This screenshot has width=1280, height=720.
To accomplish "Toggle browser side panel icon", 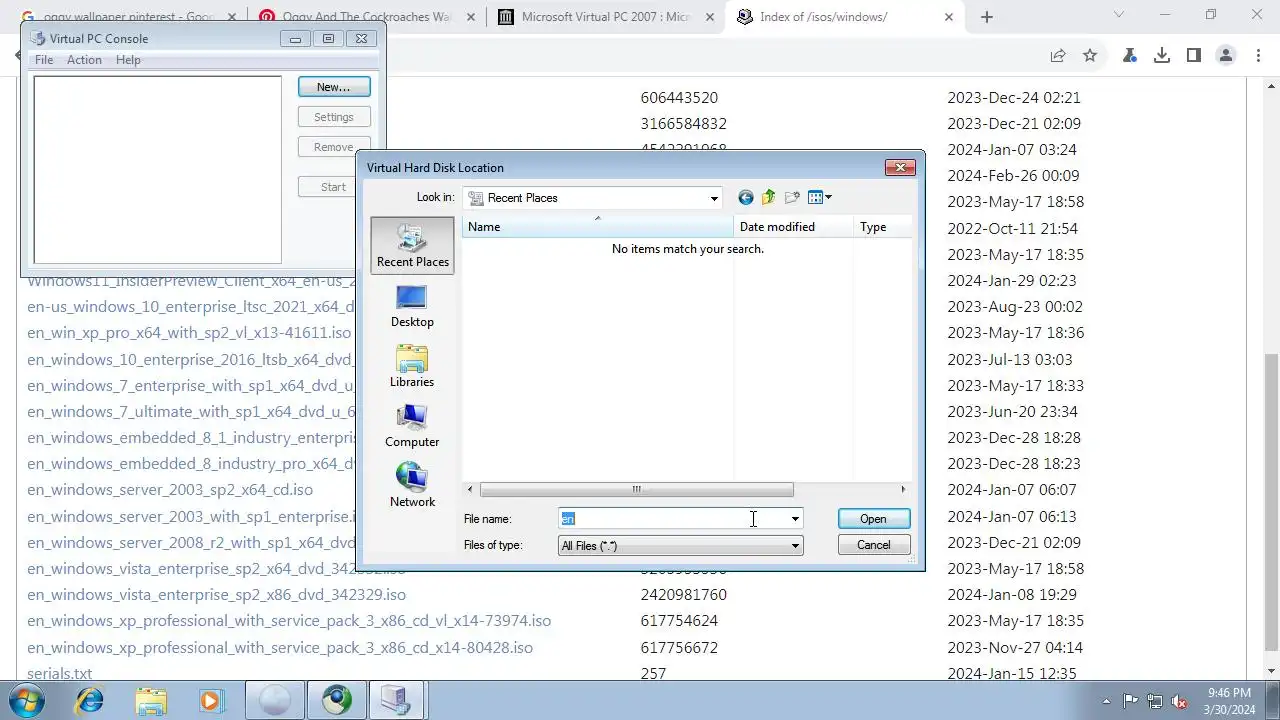I will tap(1194, 56).
